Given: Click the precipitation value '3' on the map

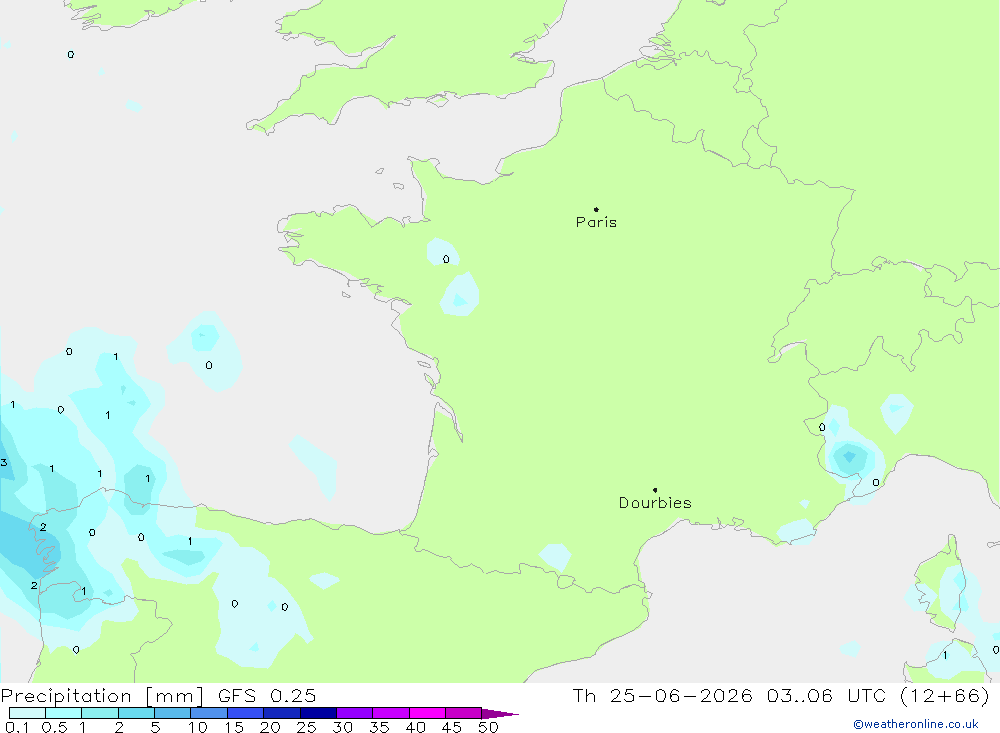Looking at the screenshot, I should coord(4,463).
